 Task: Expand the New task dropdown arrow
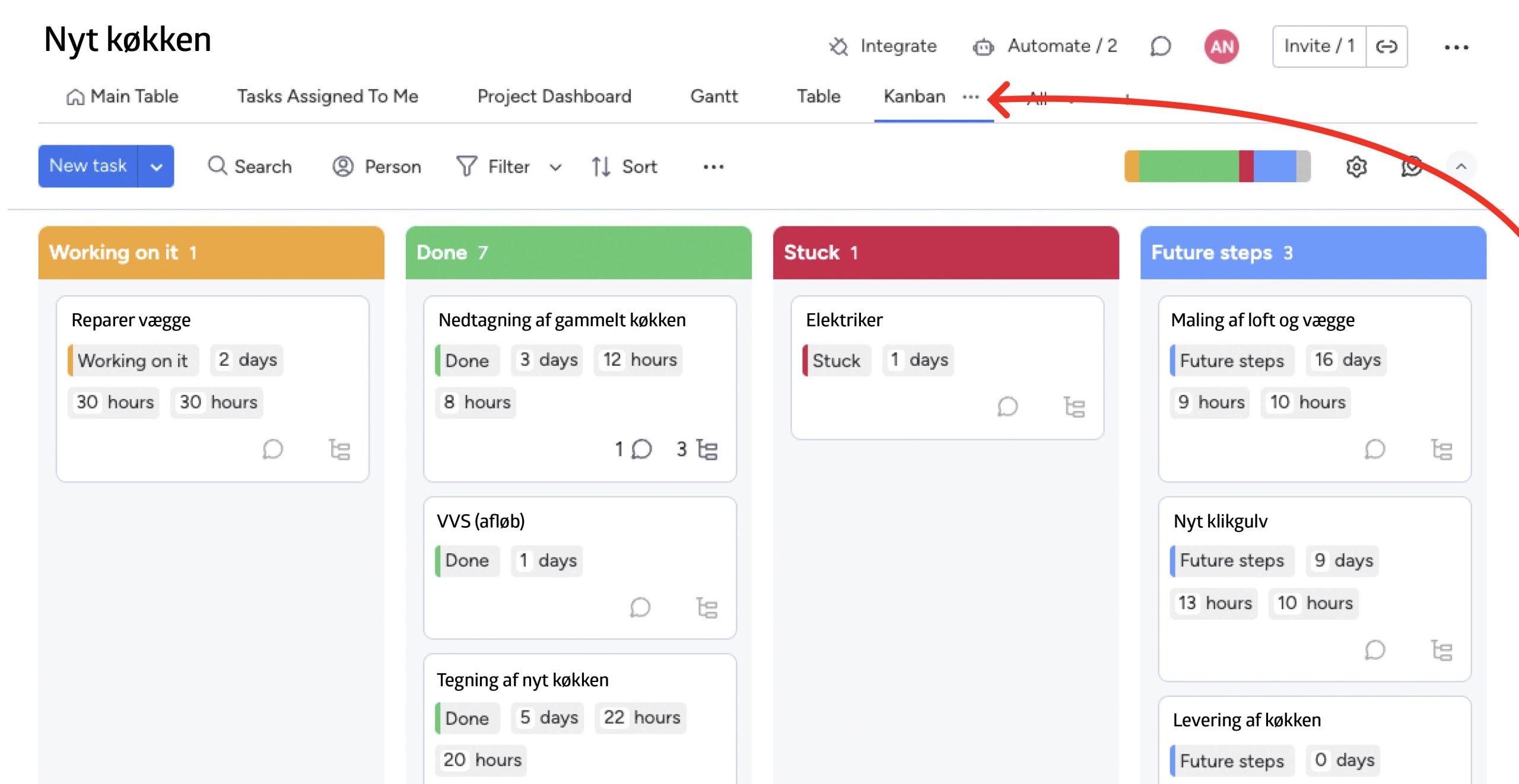157,167
